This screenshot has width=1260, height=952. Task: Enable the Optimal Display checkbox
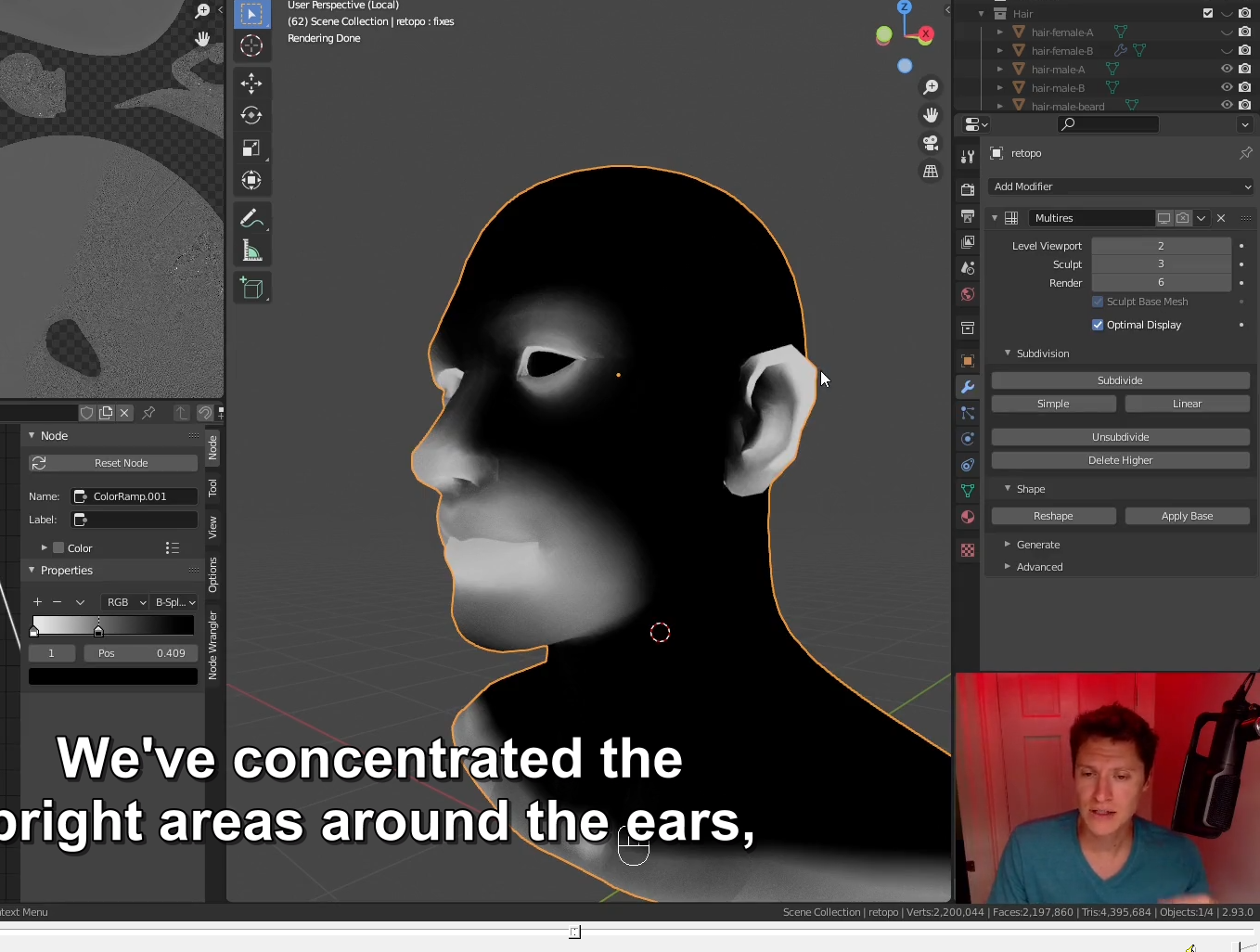[1098, 325]
